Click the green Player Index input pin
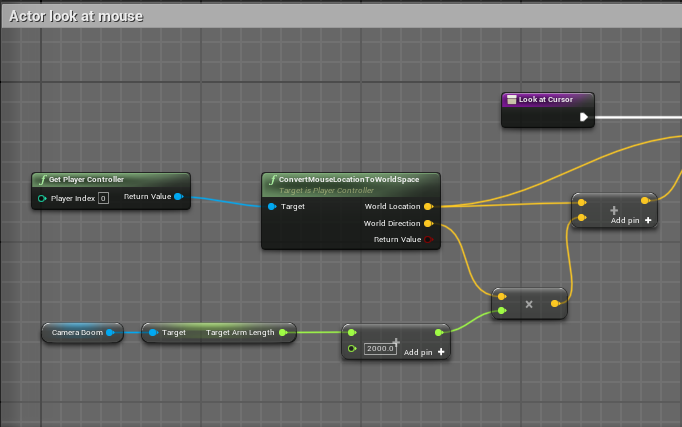The width and height of the screenshot is (682, 427). [42, 198]
